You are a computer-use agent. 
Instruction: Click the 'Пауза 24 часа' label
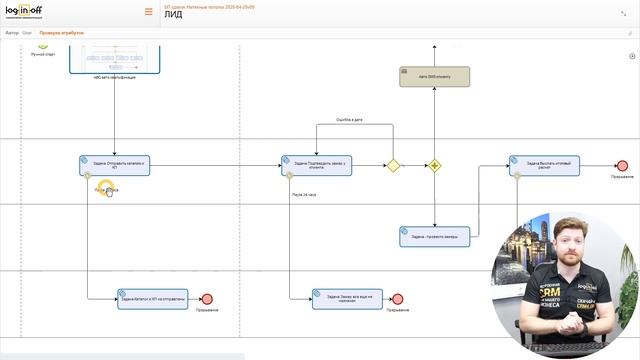click(304, 195)
